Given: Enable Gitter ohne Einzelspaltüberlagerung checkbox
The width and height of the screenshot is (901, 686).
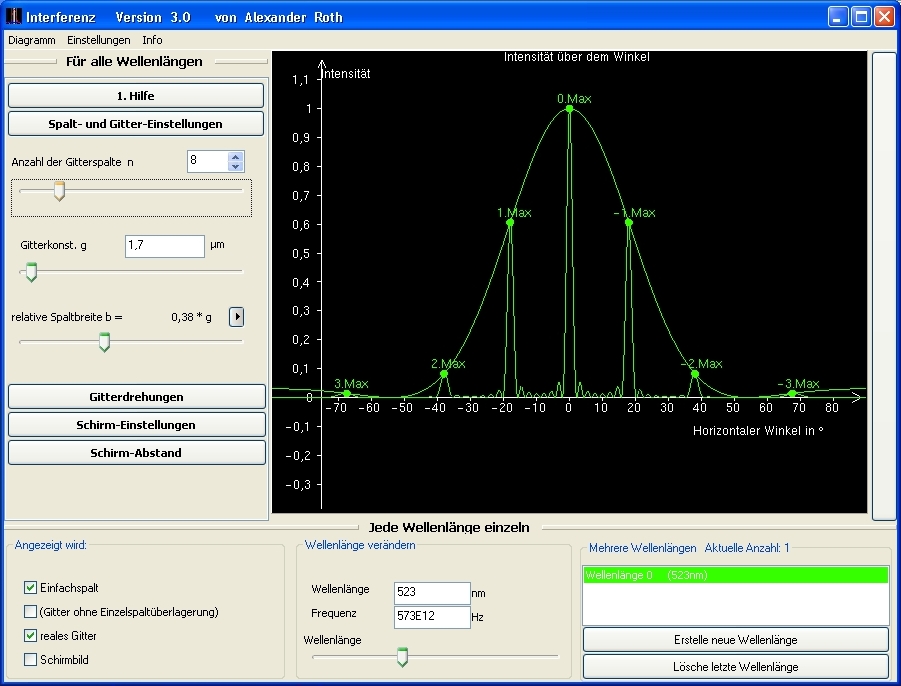Looking at the screenshot, I should 30,612.
